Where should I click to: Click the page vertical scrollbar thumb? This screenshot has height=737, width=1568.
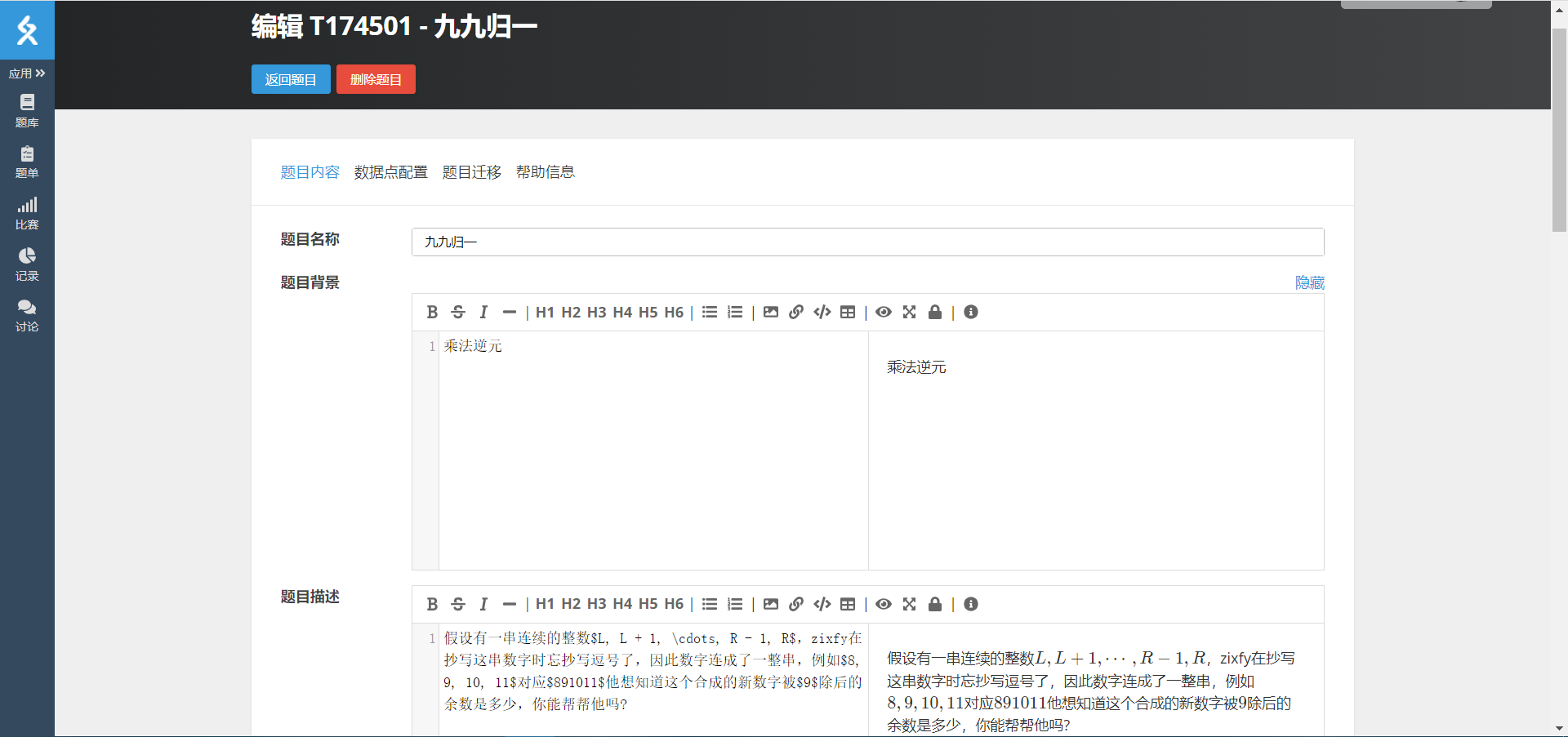pos(1559,131)
